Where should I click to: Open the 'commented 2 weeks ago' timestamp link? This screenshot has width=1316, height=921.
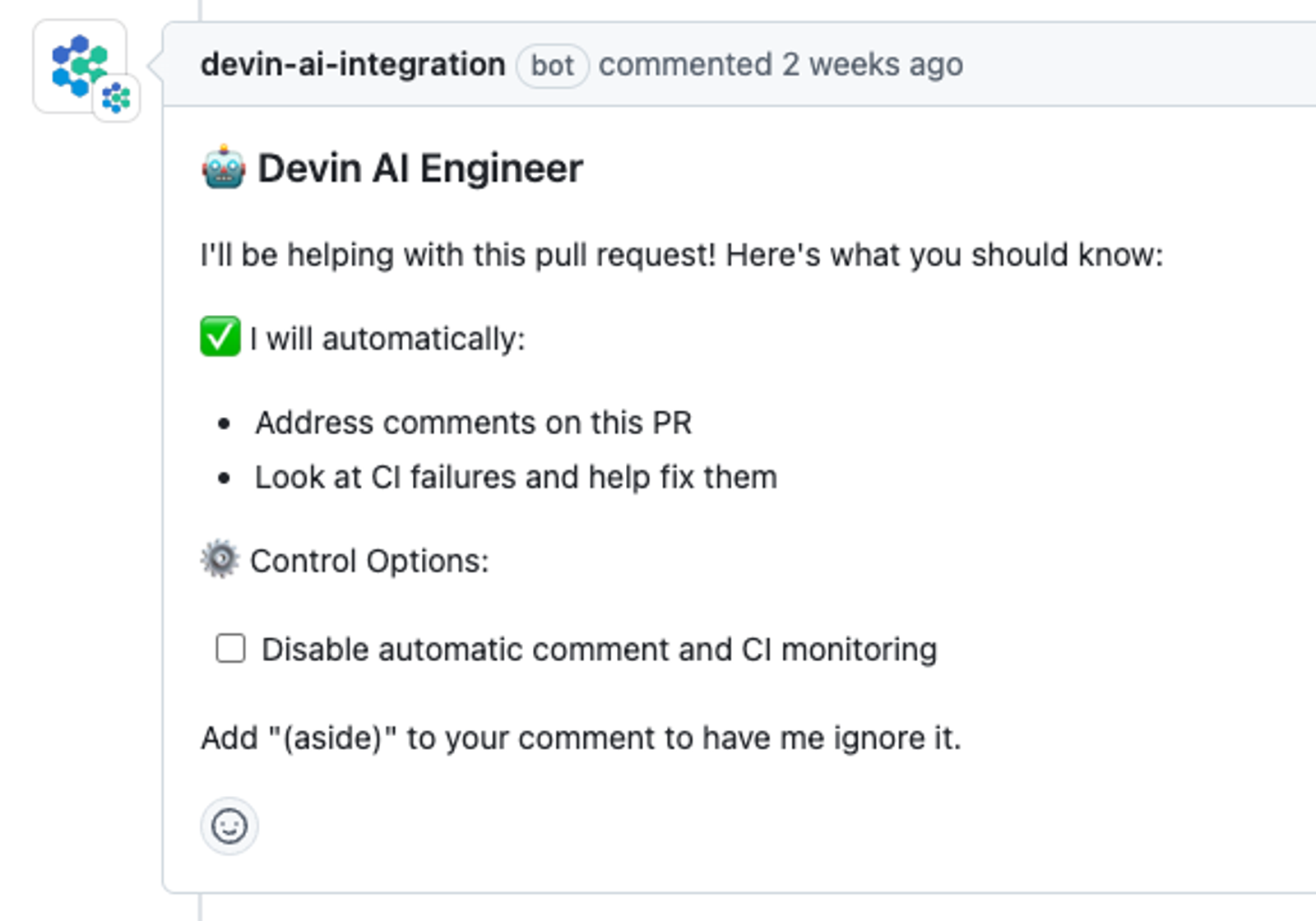781,64
